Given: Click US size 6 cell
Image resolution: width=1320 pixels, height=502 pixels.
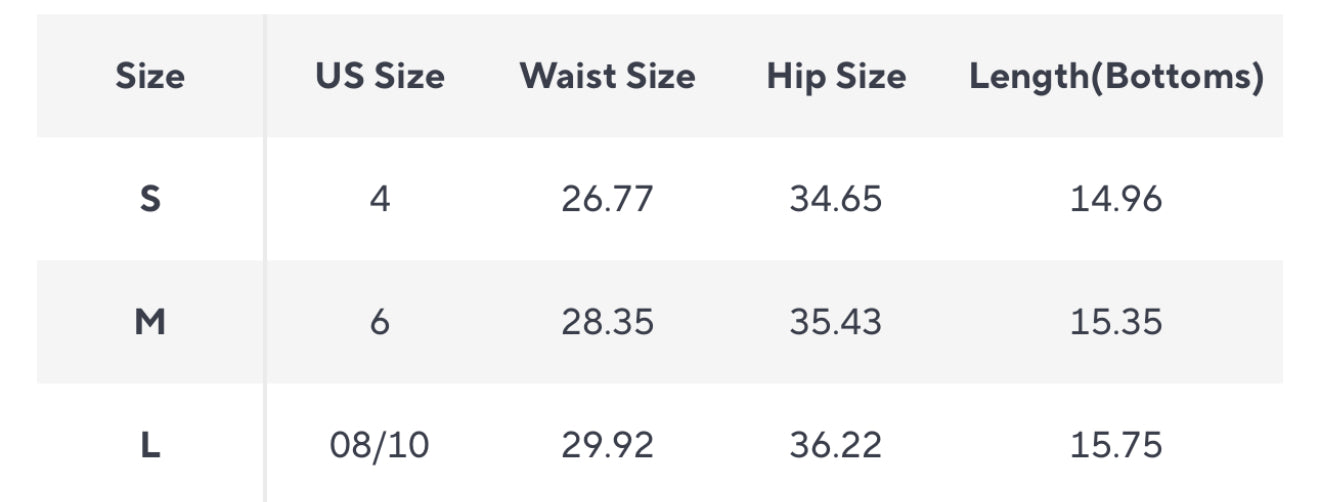Looking at the screenshot, I should click(x=380, y=322).
